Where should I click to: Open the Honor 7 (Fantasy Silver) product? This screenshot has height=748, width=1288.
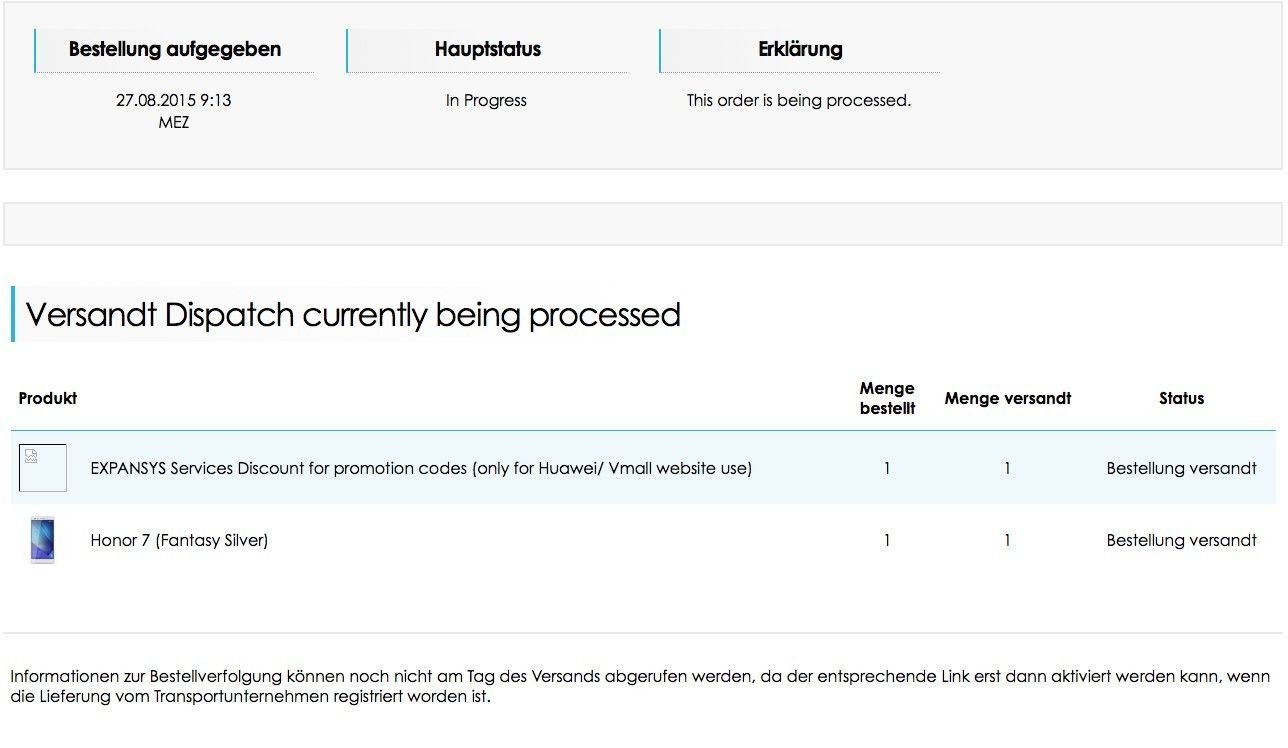pos(179,540)
